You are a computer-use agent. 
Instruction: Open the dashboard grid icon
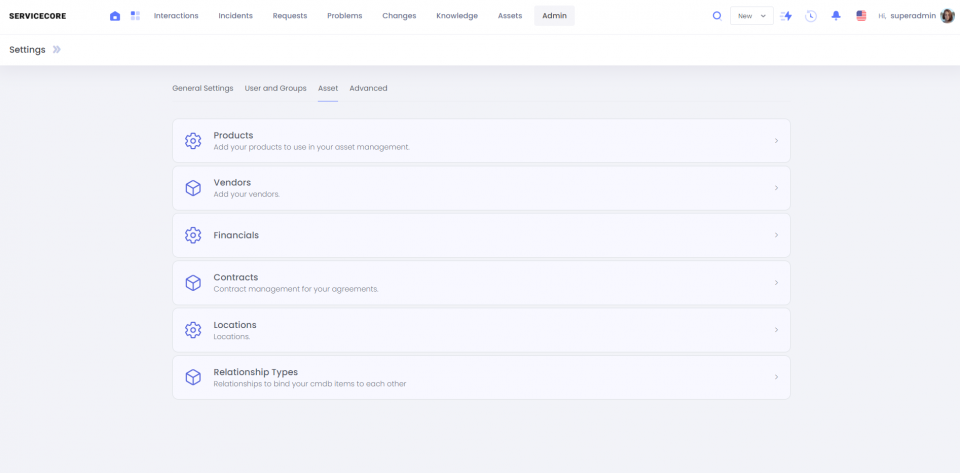[135, 16]
